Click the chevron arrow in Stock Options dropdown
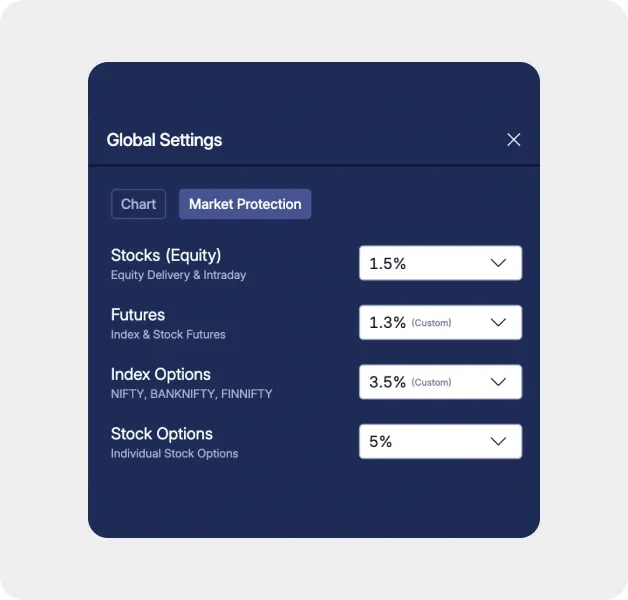The height and width of the screenshot is (600, 628). click(498, 441)
